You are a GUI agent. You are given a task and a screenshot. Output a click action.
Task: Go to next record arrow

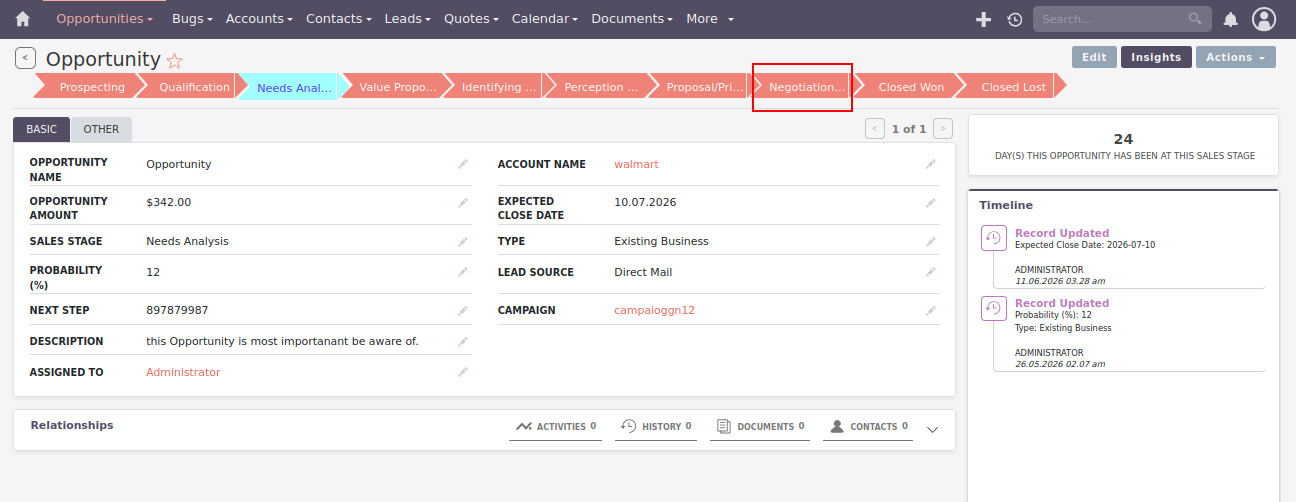coord(943,128)
